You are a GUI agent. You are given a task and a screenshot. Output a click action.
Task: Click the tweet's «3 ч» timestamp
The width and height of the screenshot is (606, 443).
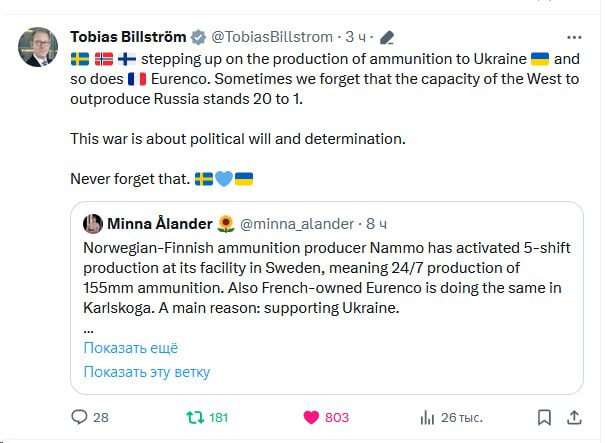click(355, 38)
